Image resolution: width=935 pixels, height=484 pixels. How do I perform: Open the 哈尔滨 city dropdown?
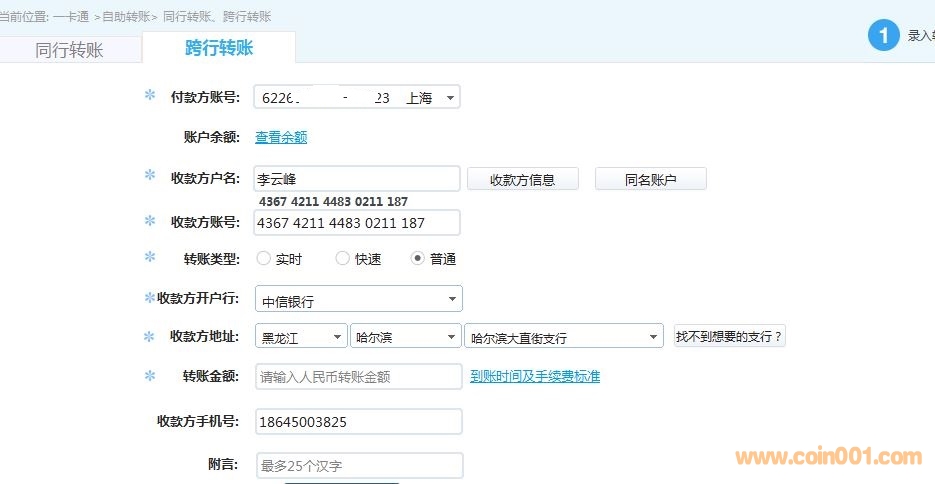[405, 336]
